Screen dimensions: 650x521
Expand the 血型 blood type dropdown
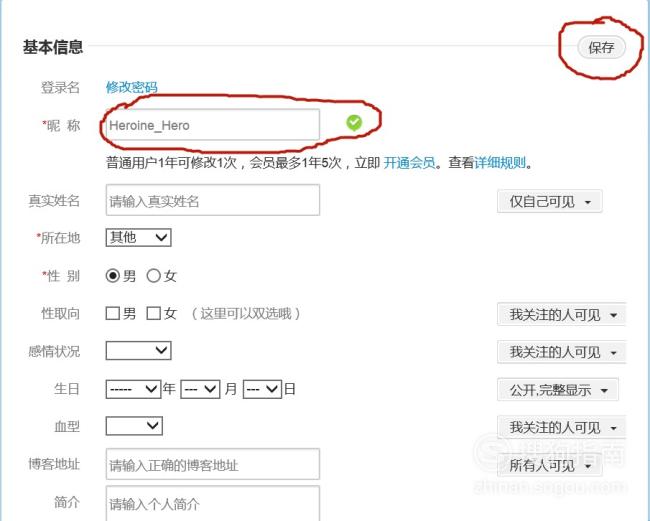coord(134,426)
